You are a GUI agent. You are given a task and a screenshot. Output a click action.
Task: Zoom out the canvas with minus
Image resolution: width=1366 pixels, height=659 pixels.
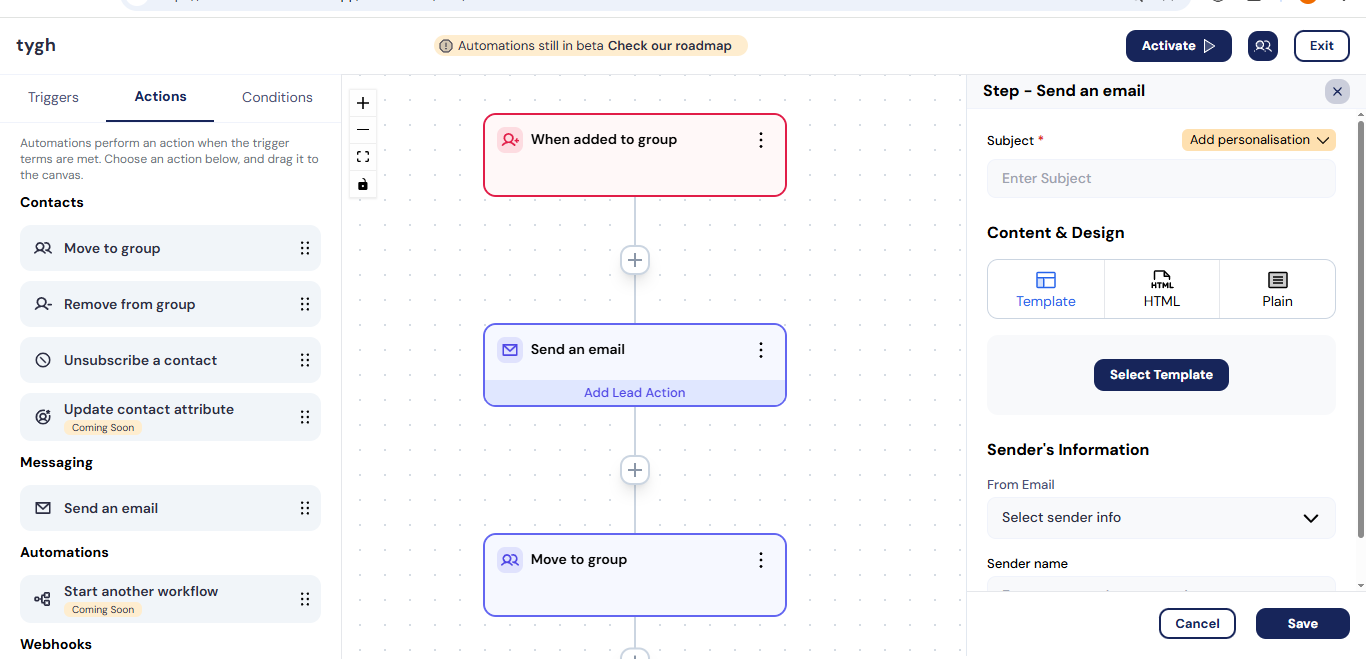click(x=363, y=130)
